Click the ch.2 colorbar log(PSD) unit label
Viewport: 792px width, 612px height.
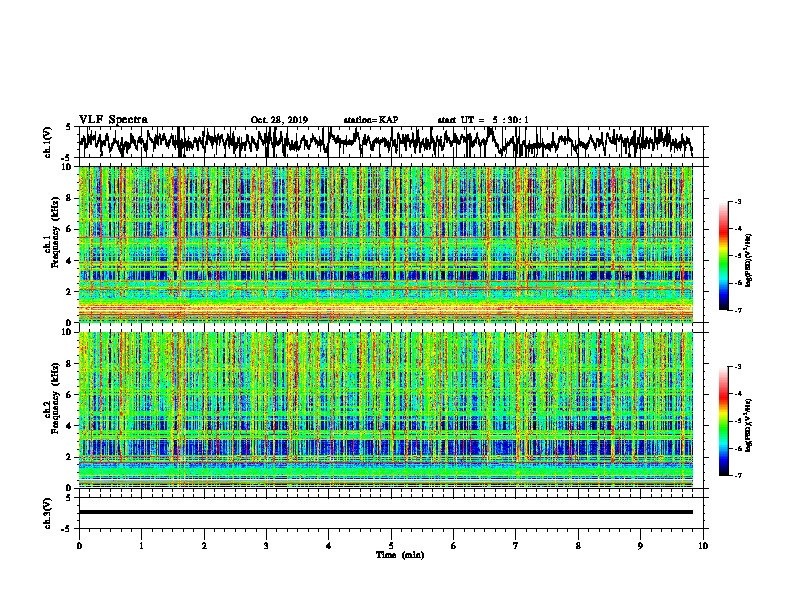pyautogui.click(x=749, y=425)
